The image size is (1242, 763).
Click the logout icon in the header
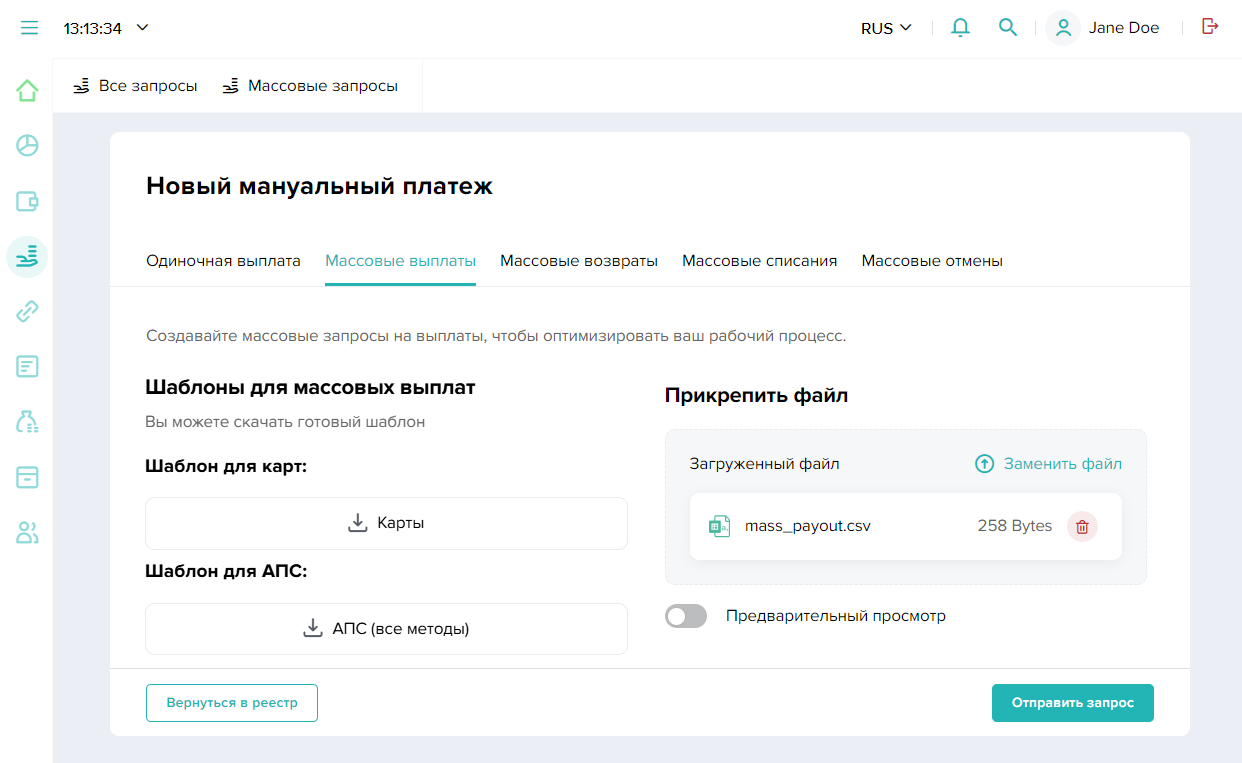1210,27
